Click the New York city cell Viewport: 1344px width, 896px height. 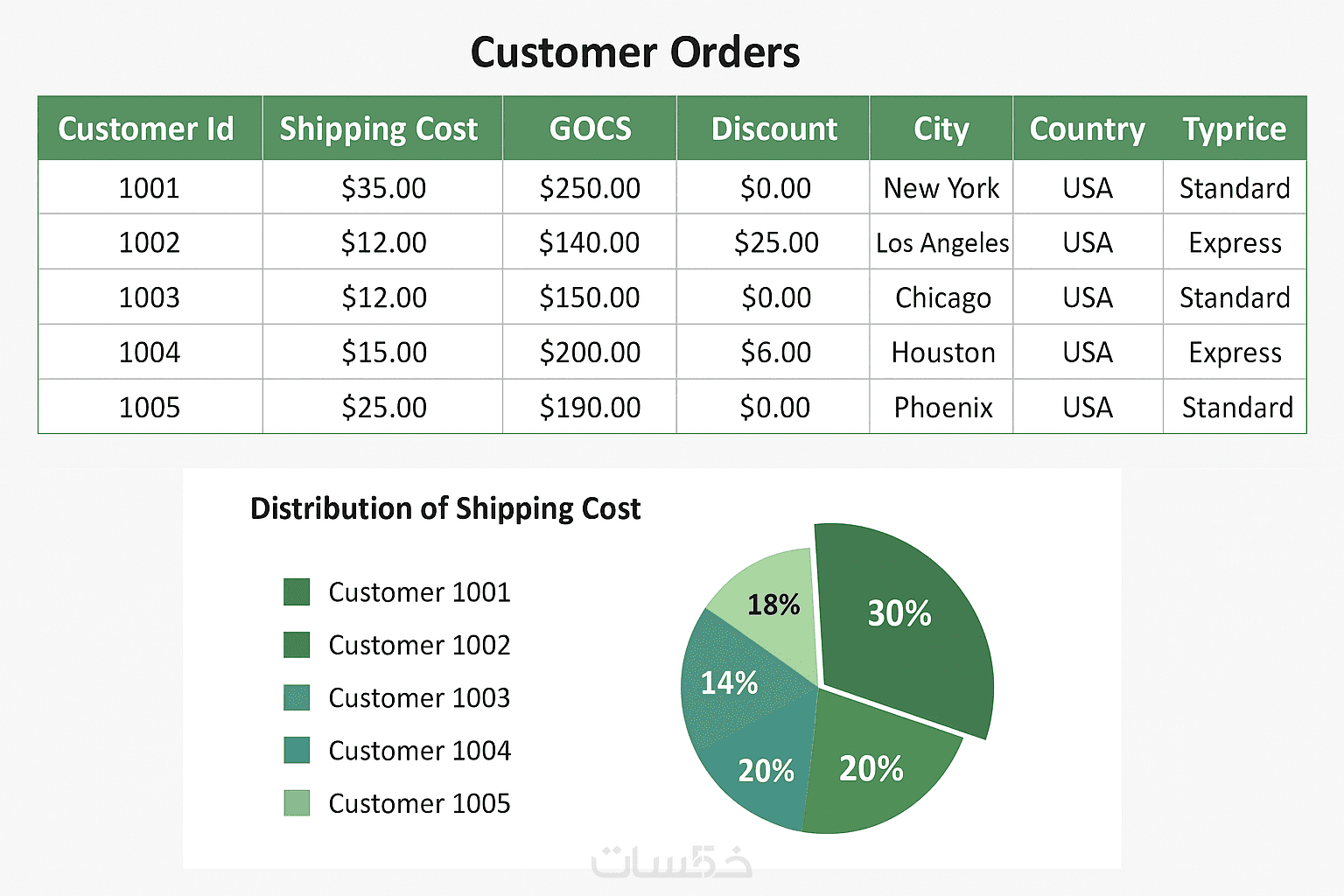coord(941,188)
